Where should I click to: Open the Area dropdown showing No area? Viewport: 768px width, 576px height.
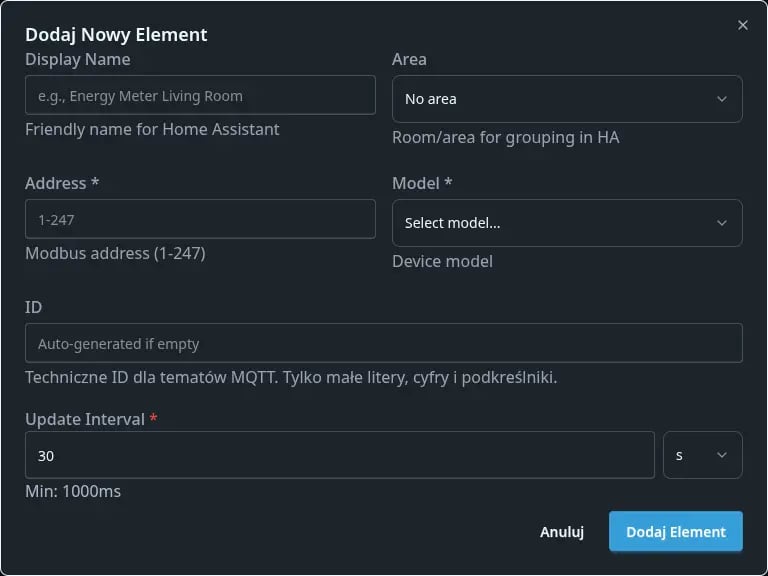pyautogui.click(x=566, y=99)
